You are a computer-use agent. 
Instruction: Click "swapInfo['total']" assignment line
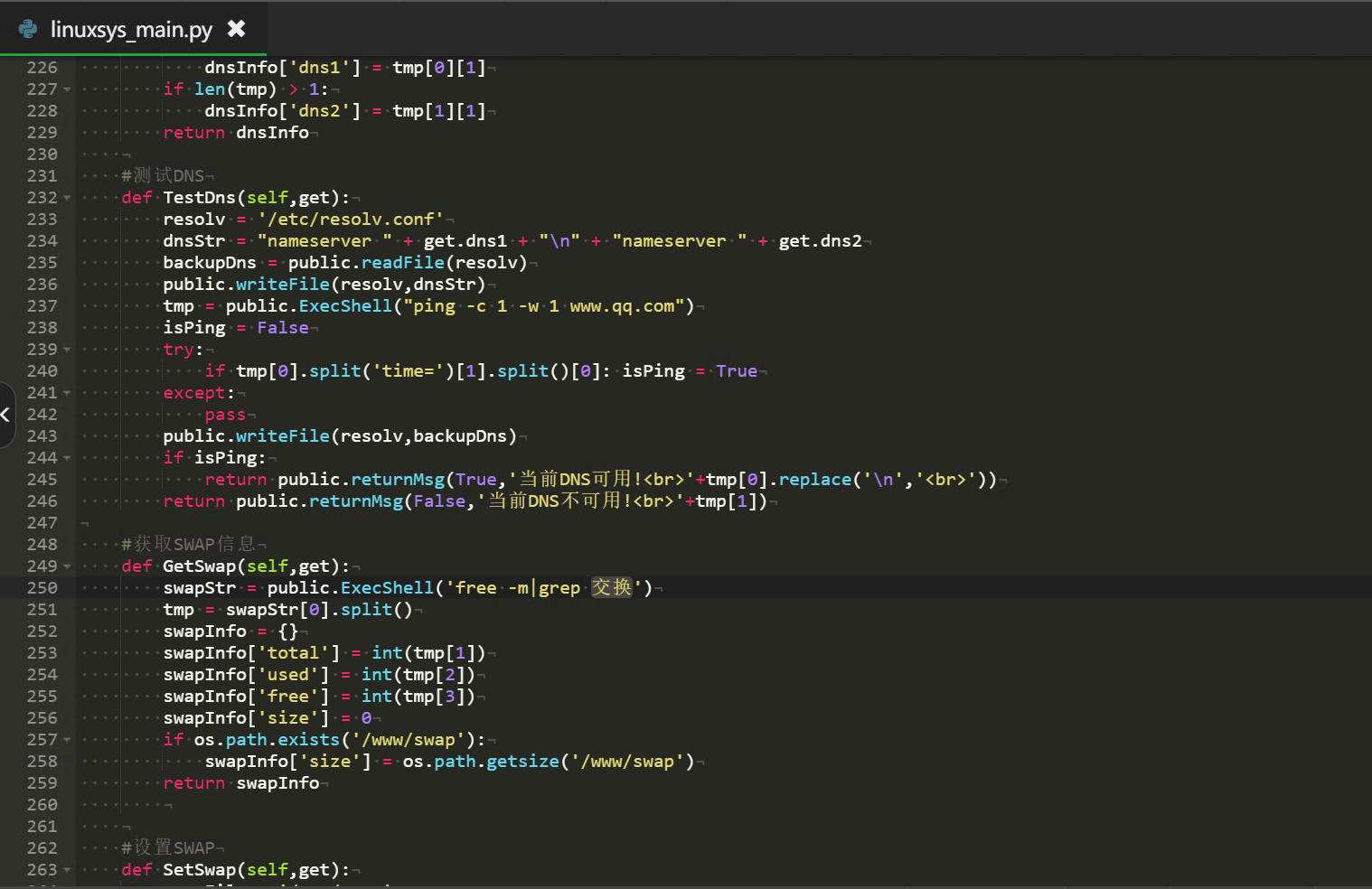point(324,653)
